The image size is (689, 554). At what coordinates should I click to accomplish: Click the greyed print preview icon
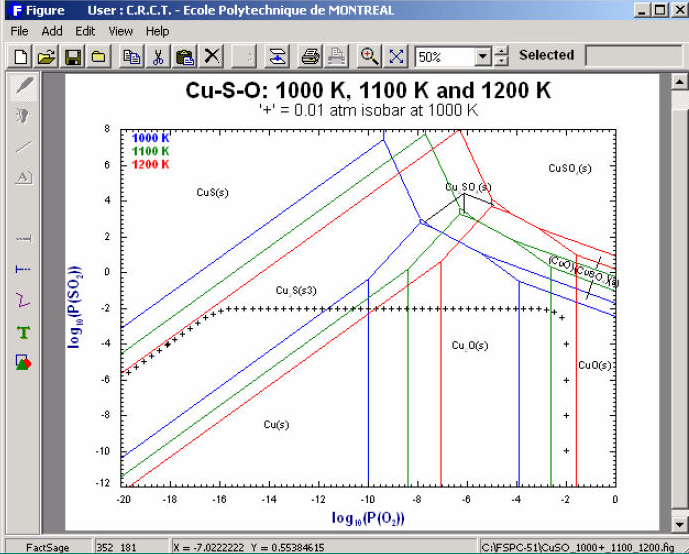click(336, 57)
